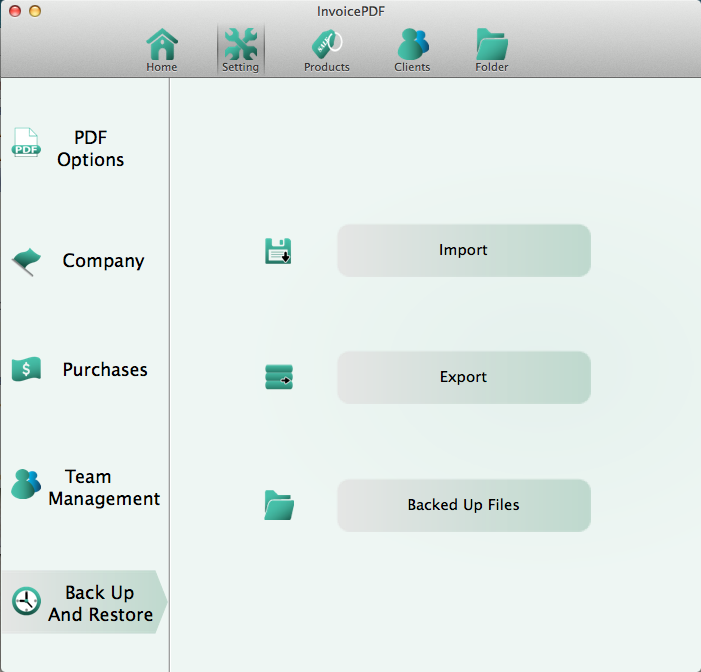Viewport: 701px width, 672px height.
Task: Go to Purchases settings section
Action: pos(105,370)
